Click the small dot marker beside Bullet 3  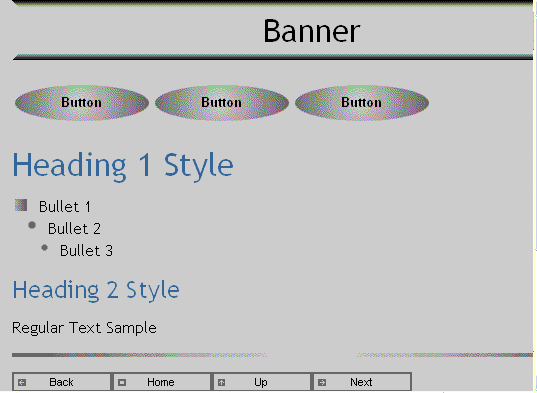pyautogui.click(x=44, y=248)
